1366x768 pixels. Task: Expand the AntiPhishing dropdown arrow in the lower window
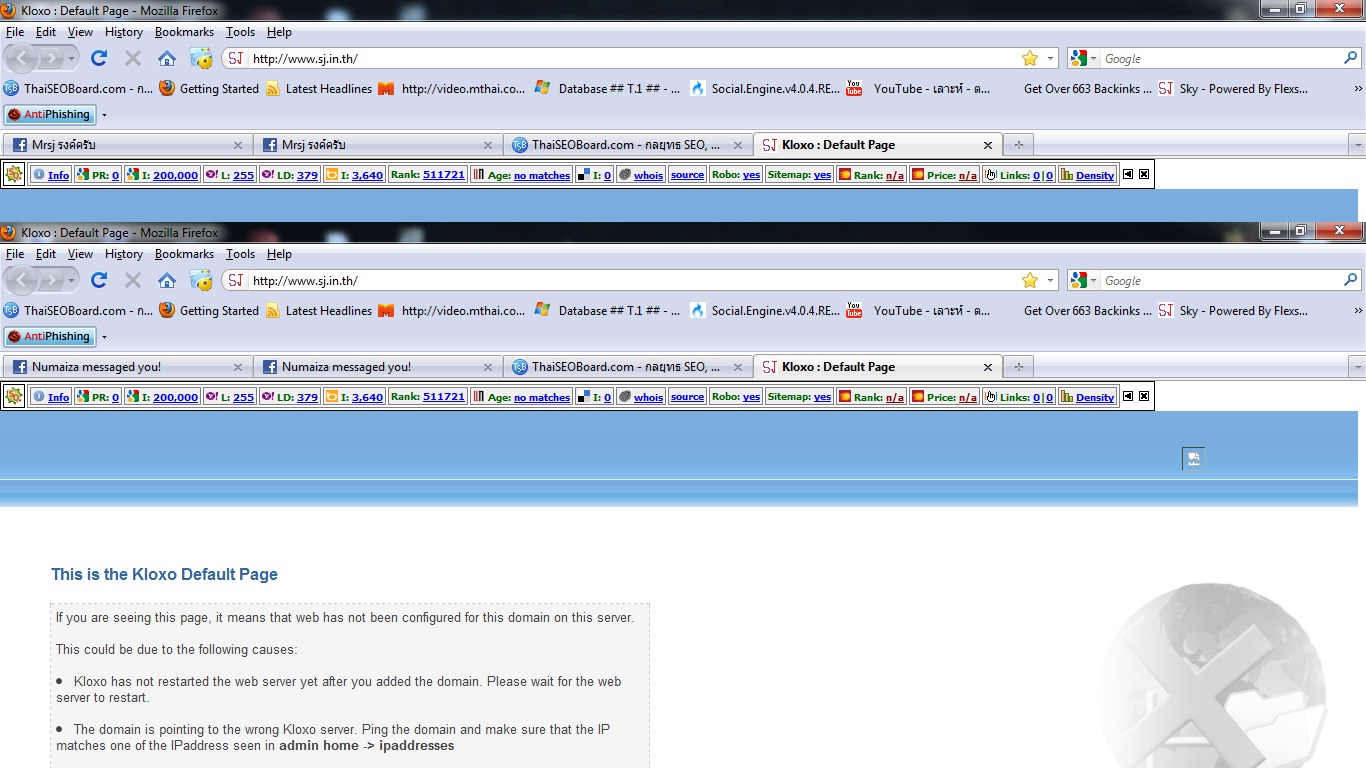[104, 337]
